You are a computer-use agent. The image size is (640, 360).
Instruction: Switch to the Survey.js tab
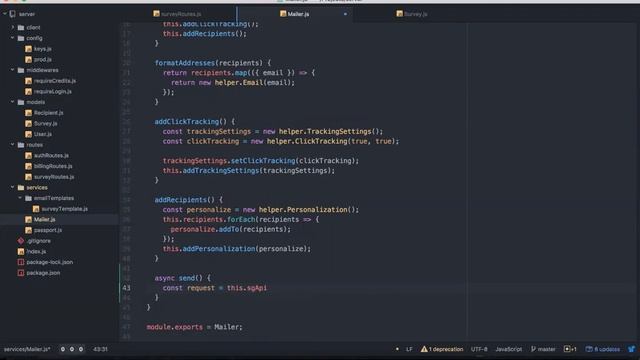click(x=411, y=14)
